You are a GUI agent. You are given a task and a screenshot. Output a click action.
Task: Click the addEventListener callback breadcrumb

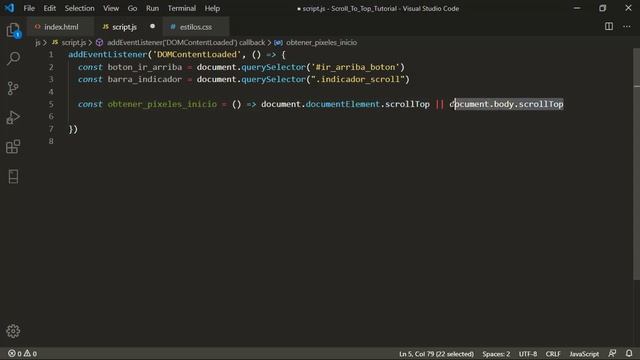(x=181, y=42)
